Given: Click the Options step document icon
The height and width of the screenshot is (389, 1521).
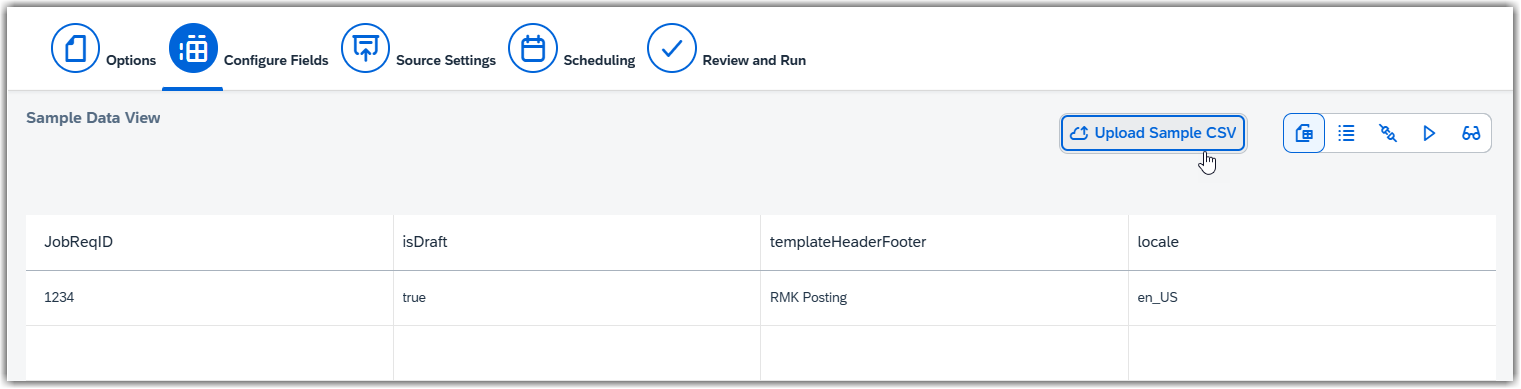Looking at the screenshot, I should 76,49.
